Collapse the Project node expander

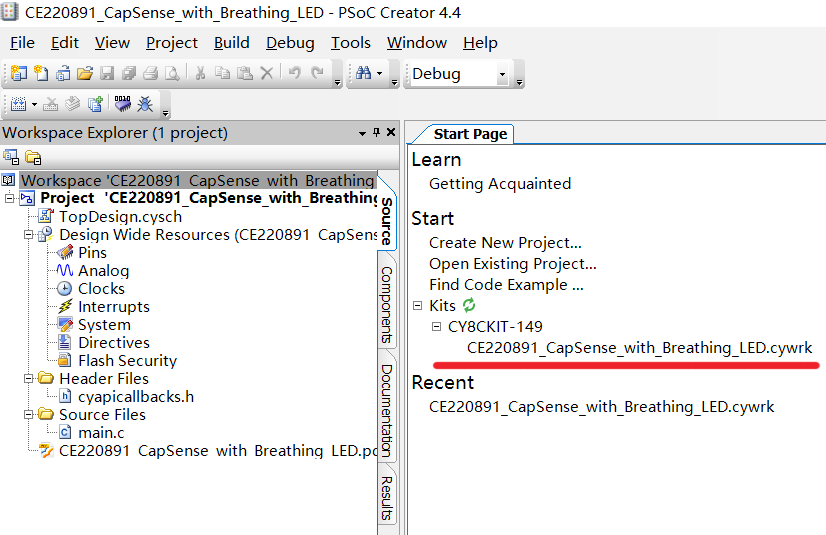coord(9,198)
